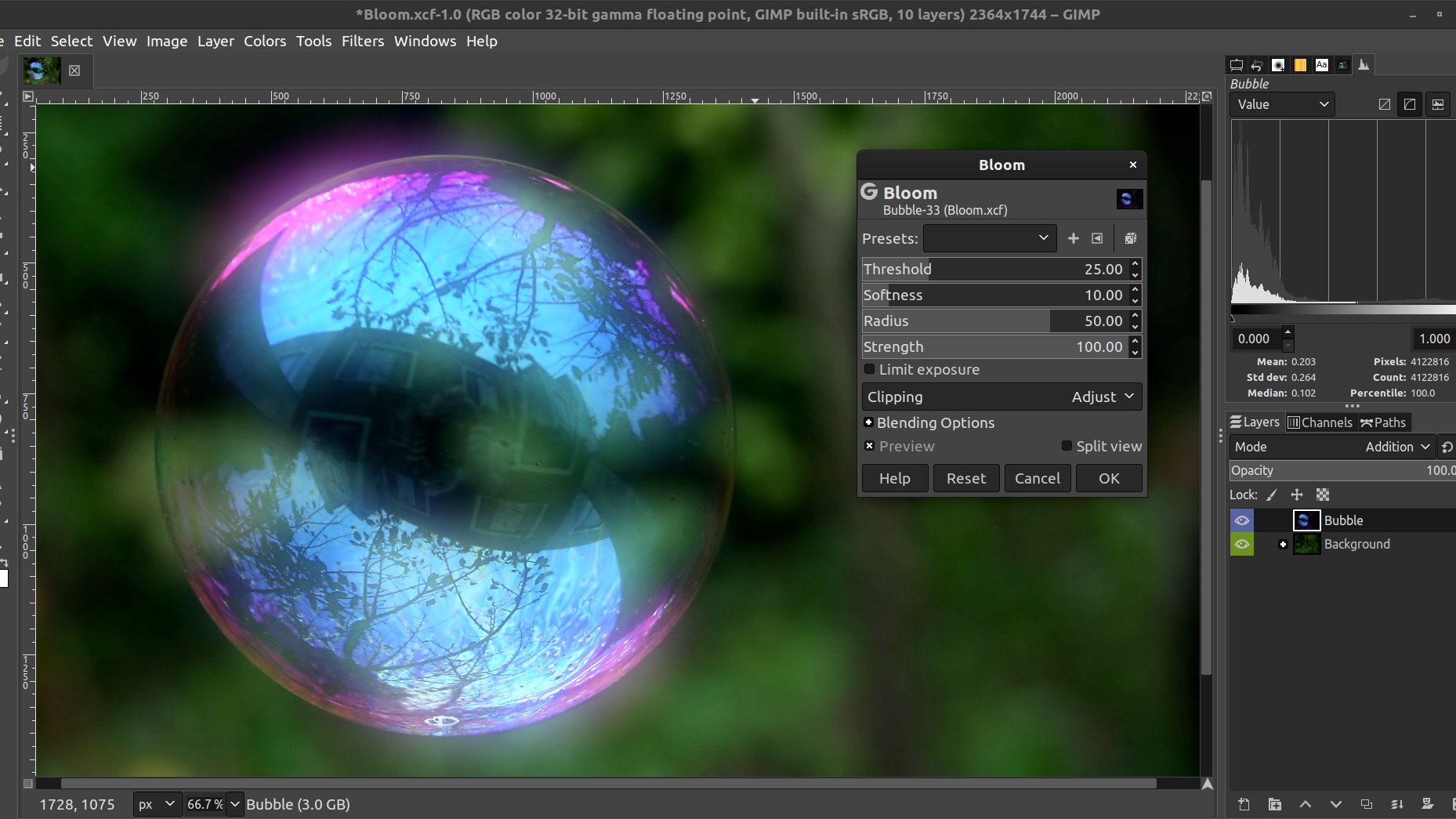Viewport: 1456px width, 819px height.
Task: Duplicate the selected layer
Action: pyautogui.click(x=1367, y=804)
